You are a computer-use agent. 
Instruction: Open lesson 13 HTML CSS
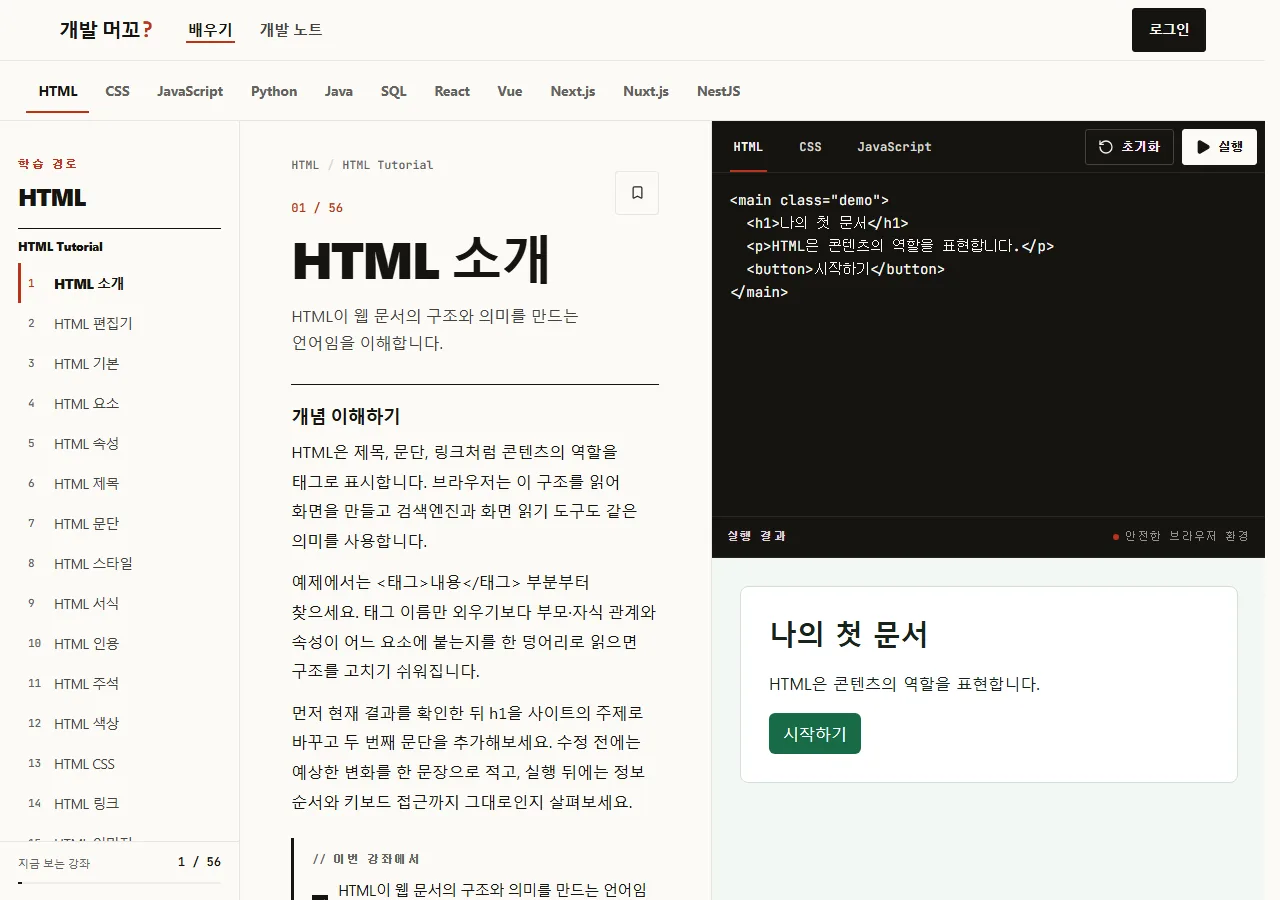[x=119, y=763]
